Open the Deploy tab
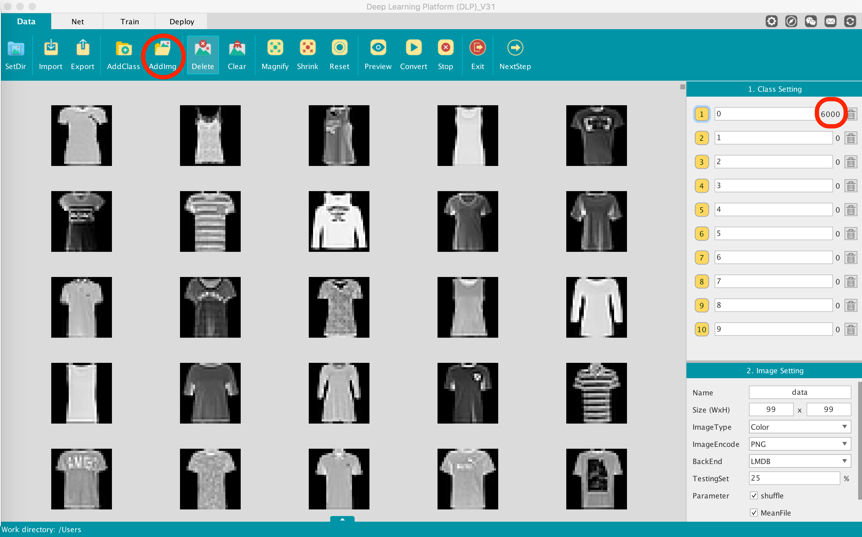Screen dimensions: 862x537 182,21
